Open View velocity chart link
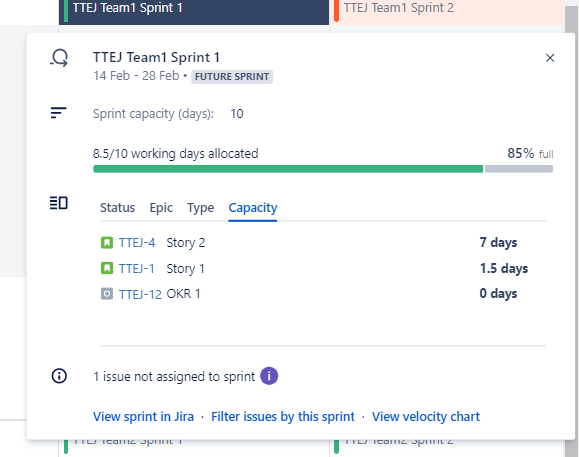Image resolution: width=579 pixels, height=457 pixels. [426, 416]
